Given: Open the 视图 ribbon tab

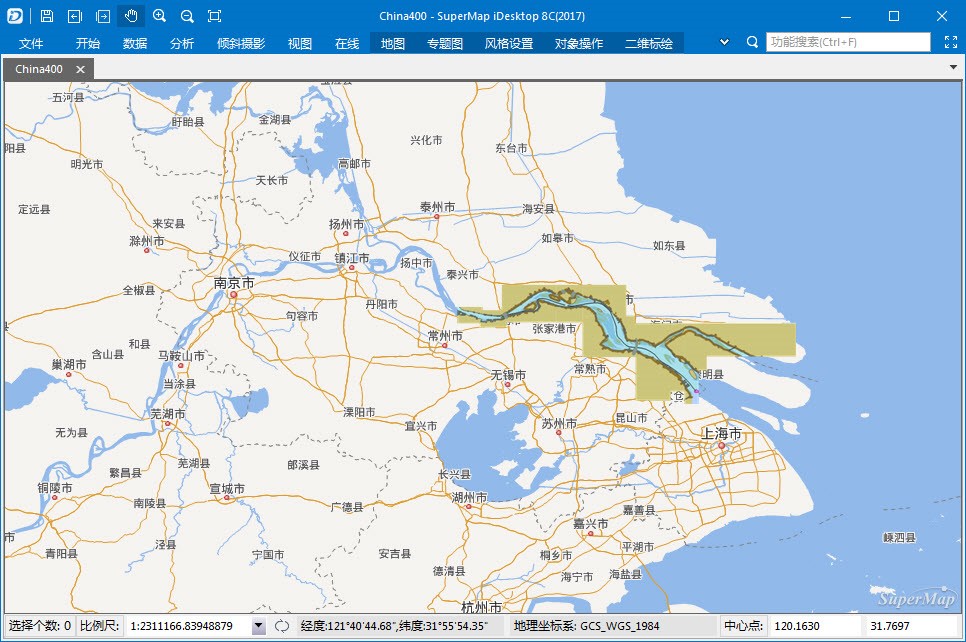Looking at the screenshot, I should tap(299, 43).
